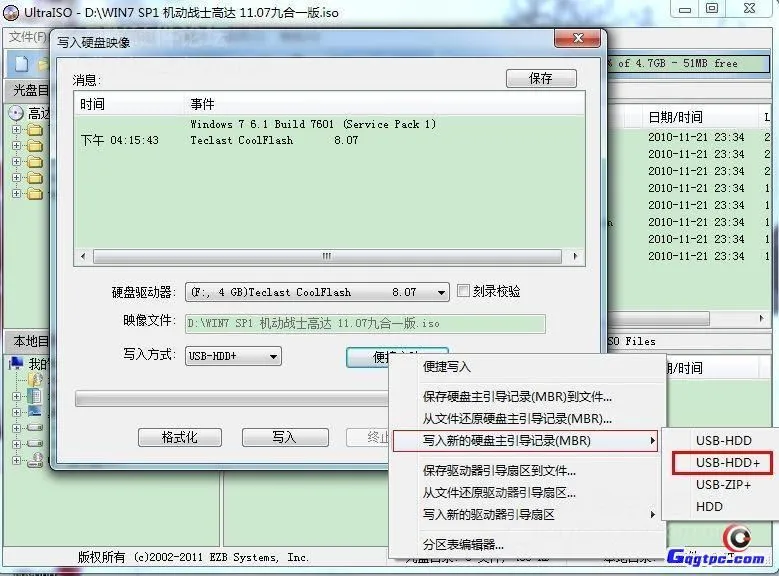Select 便捷写入 menu entry
Viewport: 779px width, 576px height.
point(447,367)
